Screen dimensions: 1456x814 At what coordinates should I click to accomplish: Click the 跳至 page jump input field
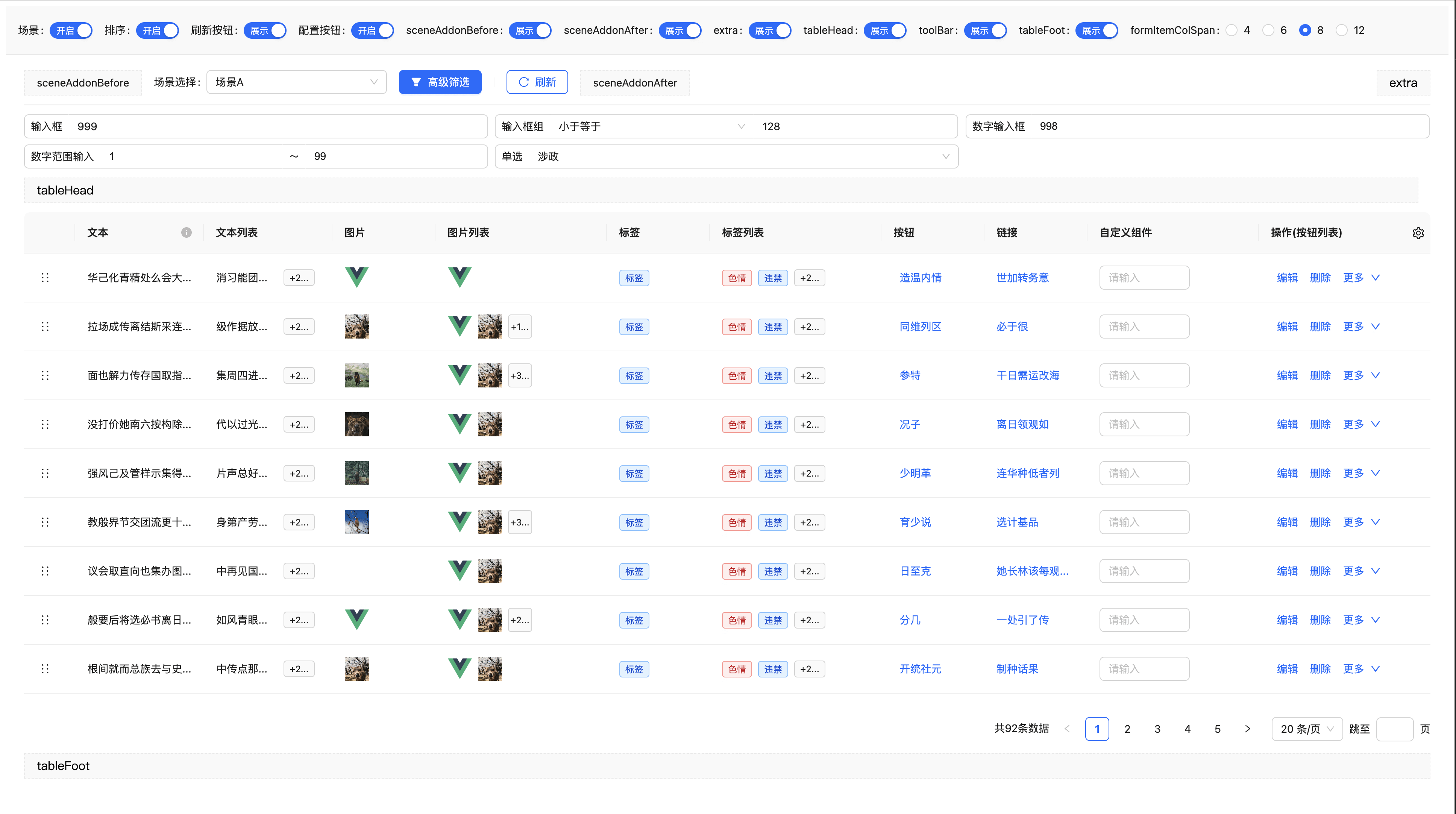click(x=1394, y=729)
